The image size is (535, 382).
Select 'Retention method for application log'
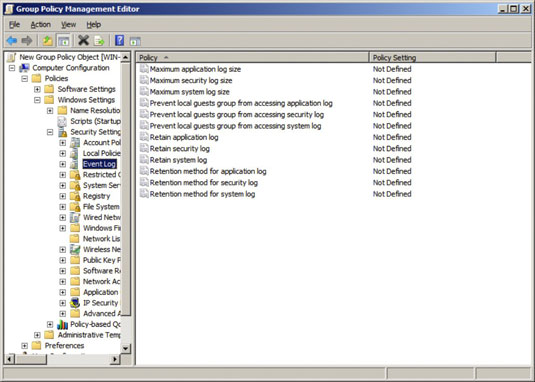point(208,171)
